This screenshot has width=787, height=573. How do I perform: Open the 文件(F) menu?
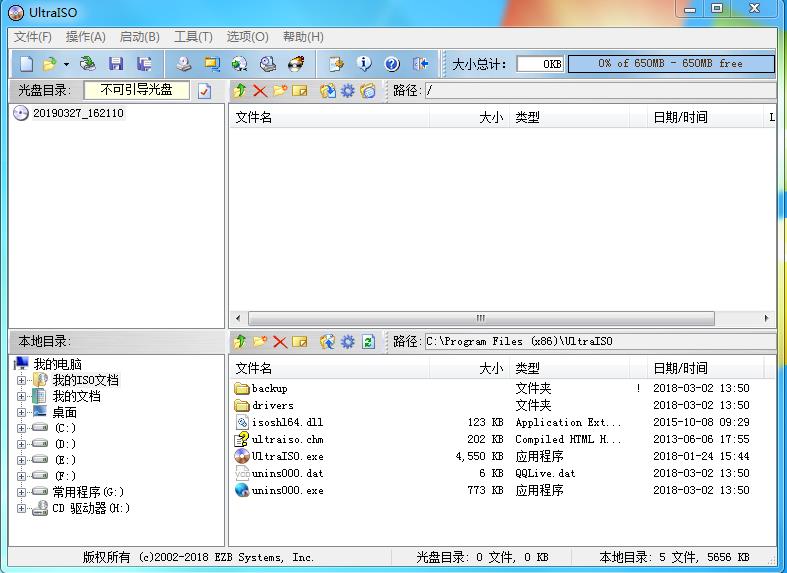click(33, 37)
